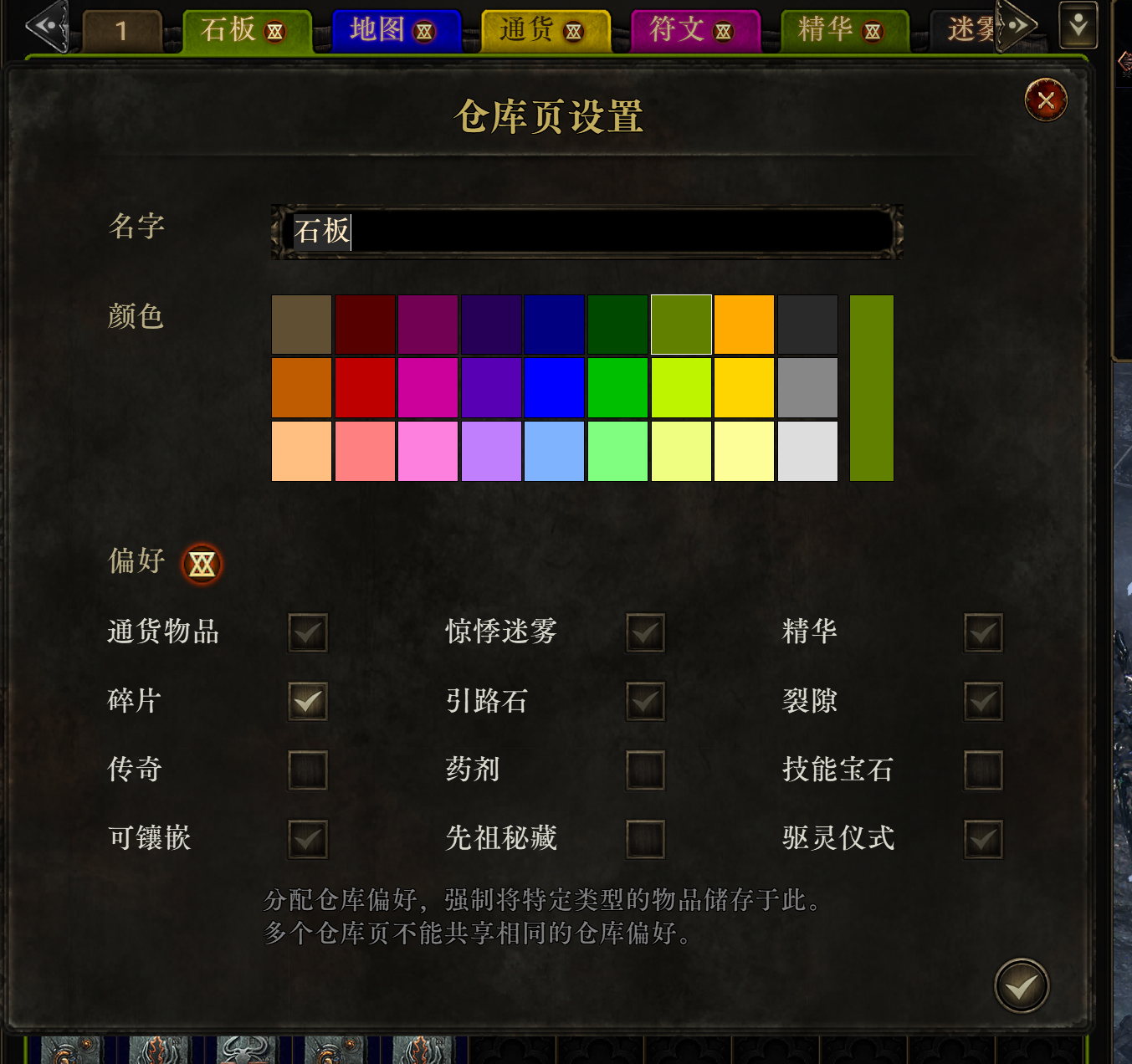This screenshot has width=1132, height=1064.
Task: Pick the bright red color swatch
Action: 365,387
